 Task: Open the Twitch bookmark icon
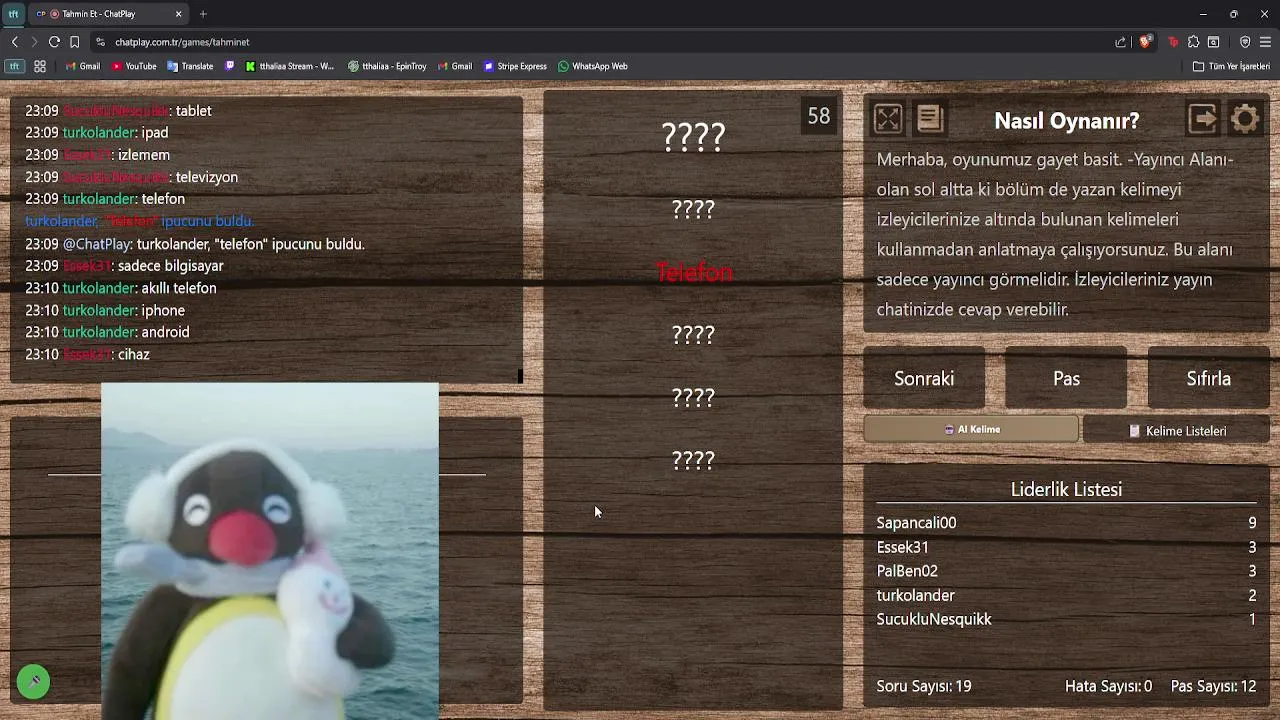[230, 66]
